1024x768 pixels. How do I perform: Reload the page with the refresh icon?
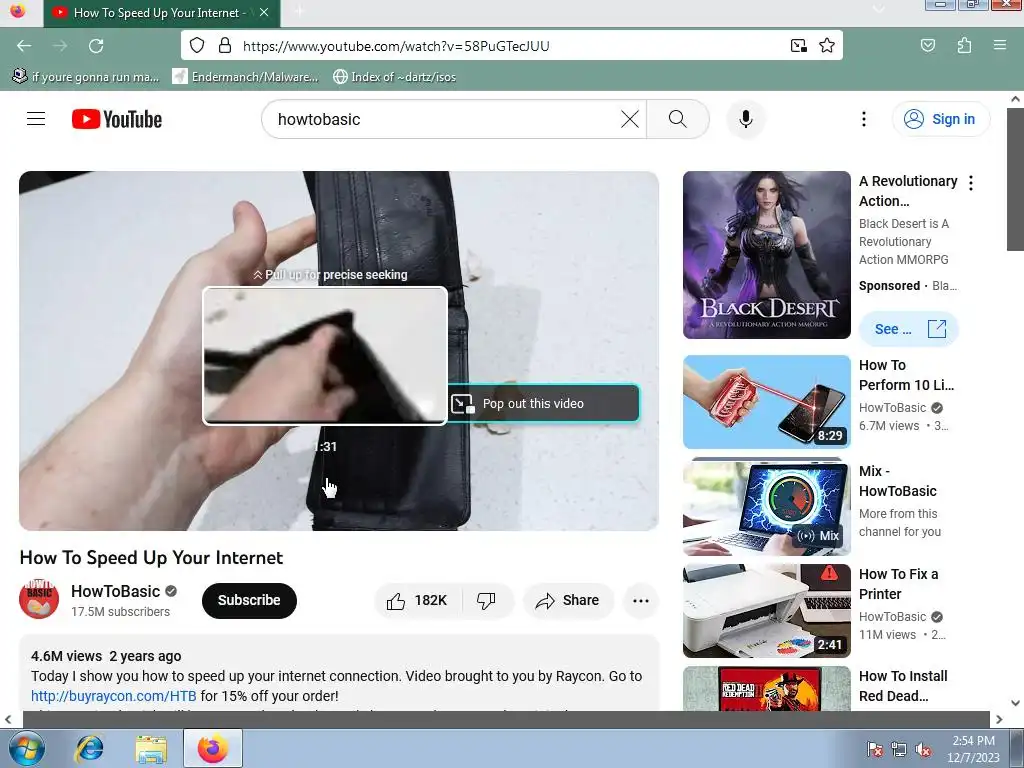tap(96, 46)
